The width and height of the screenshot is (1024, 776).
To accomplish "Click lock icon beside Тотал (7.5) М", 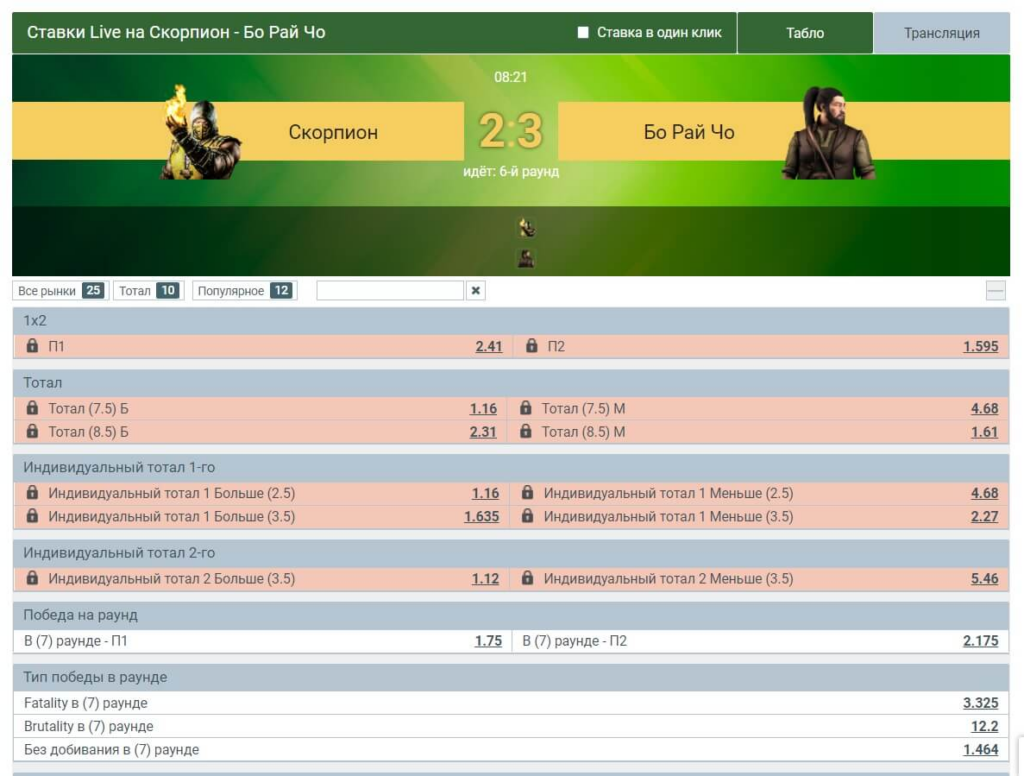I will 526,408.
